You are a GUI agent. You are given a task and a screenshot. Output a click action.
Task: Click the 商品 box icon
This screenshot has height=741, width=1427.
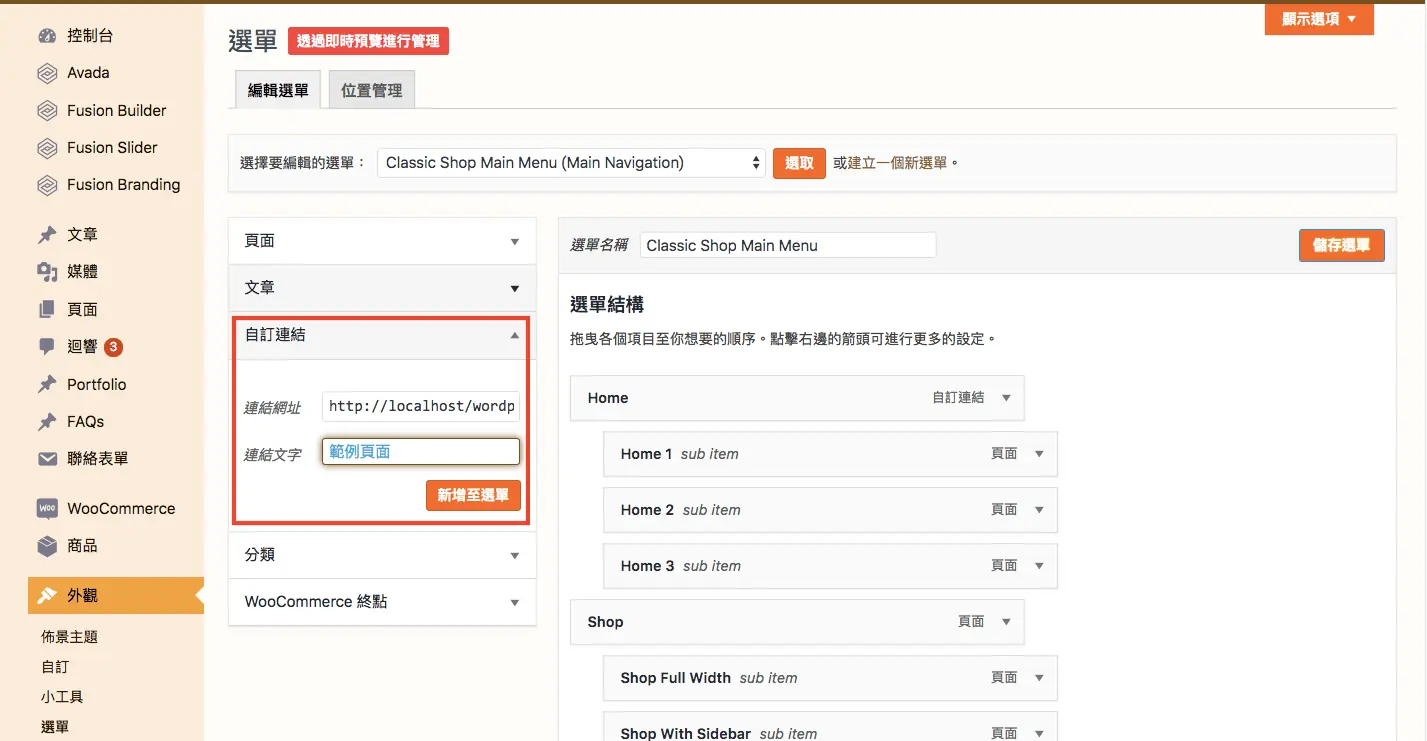(x=47, y=546)
